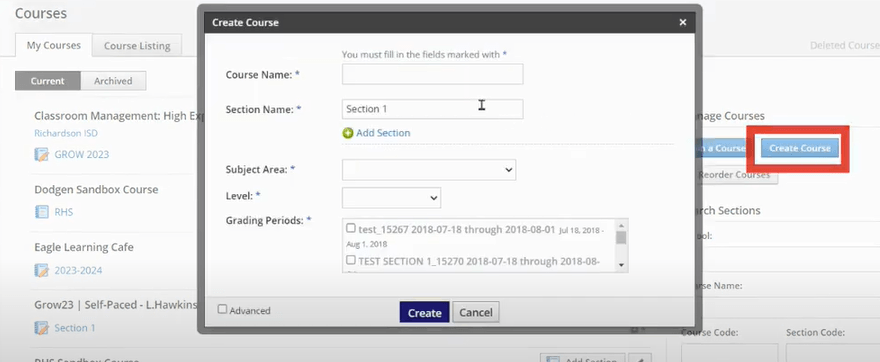Viewport: 880px width, 362px height.
Task: Close the Create Course dialog
Action: pos(682,22)
